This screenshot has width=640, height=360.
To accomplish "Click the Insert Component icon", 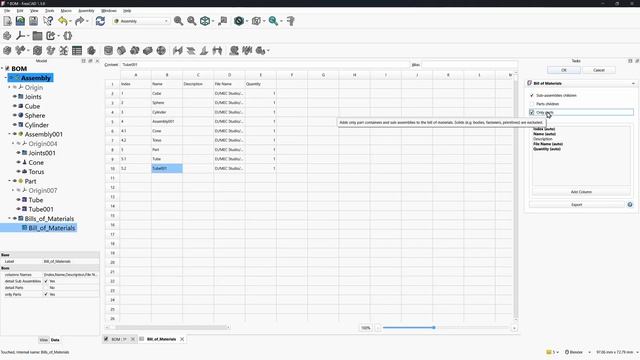I will click(x=20, y=51).
